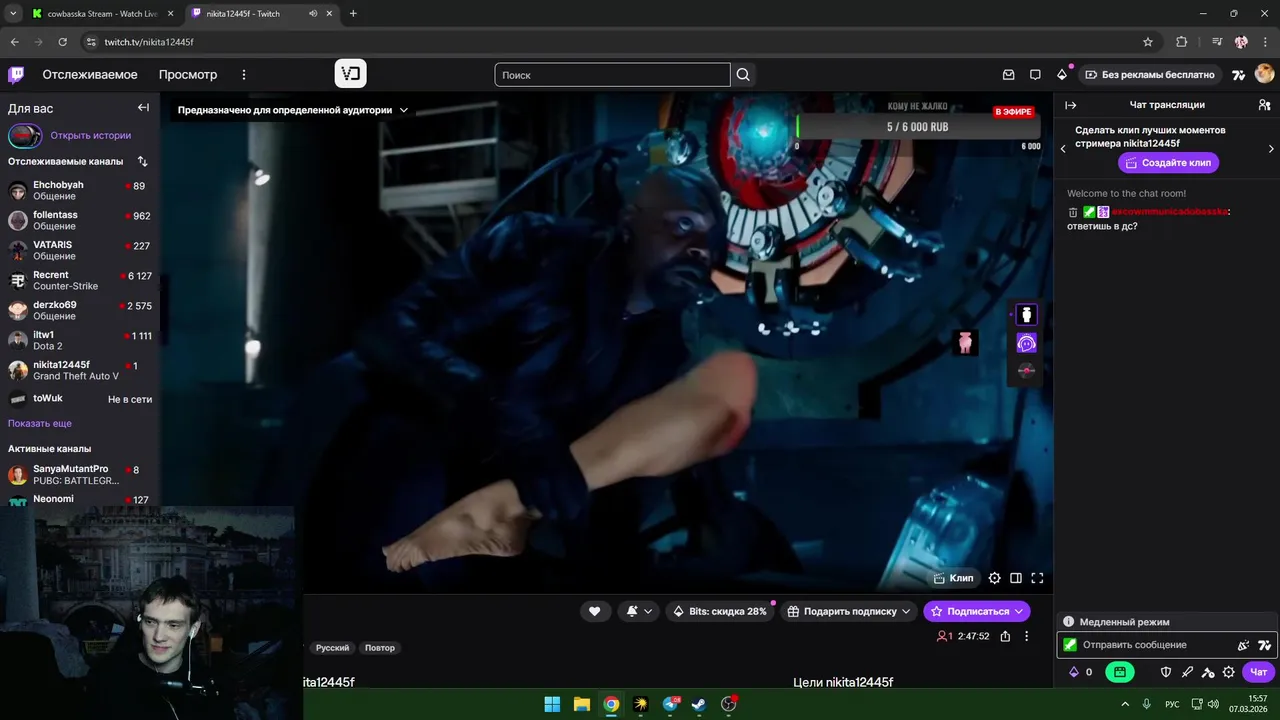Switch the player to fullscreen
The height and width of the screenshot is (720, 1280).
tap(1037, 578)
